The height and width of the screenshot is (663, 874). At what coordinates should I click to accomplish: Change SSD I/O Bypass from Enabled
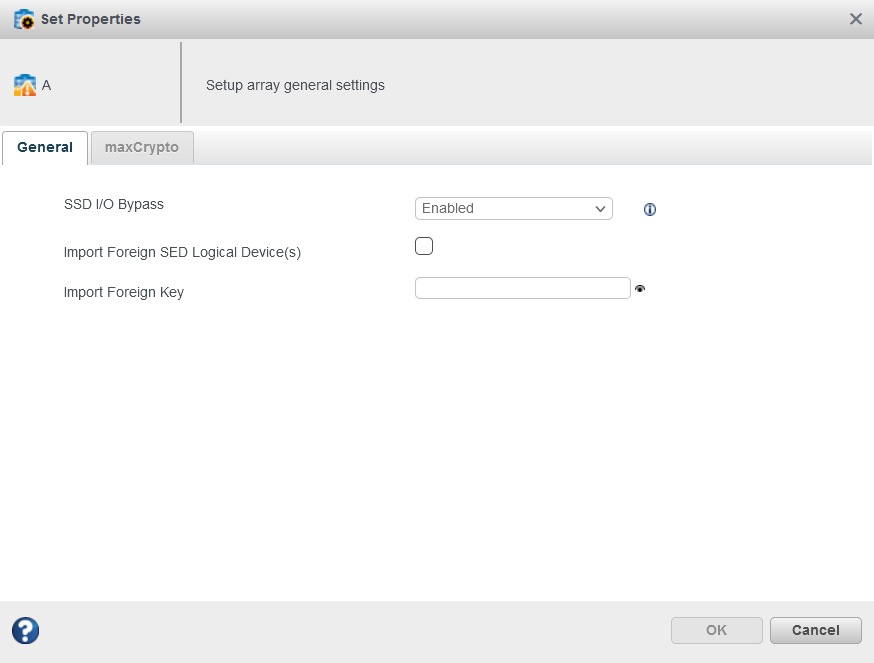[x=513, y=208]
